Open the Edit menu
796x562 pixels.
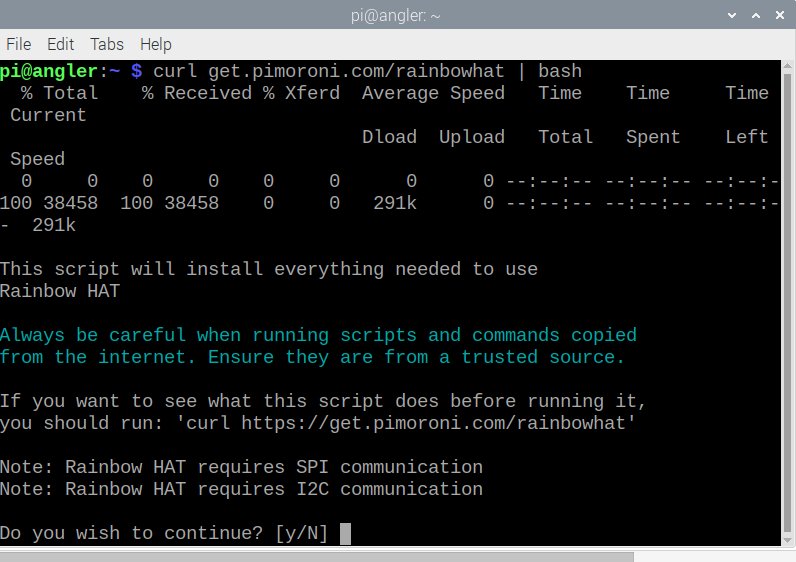click(x=60, y=44)
